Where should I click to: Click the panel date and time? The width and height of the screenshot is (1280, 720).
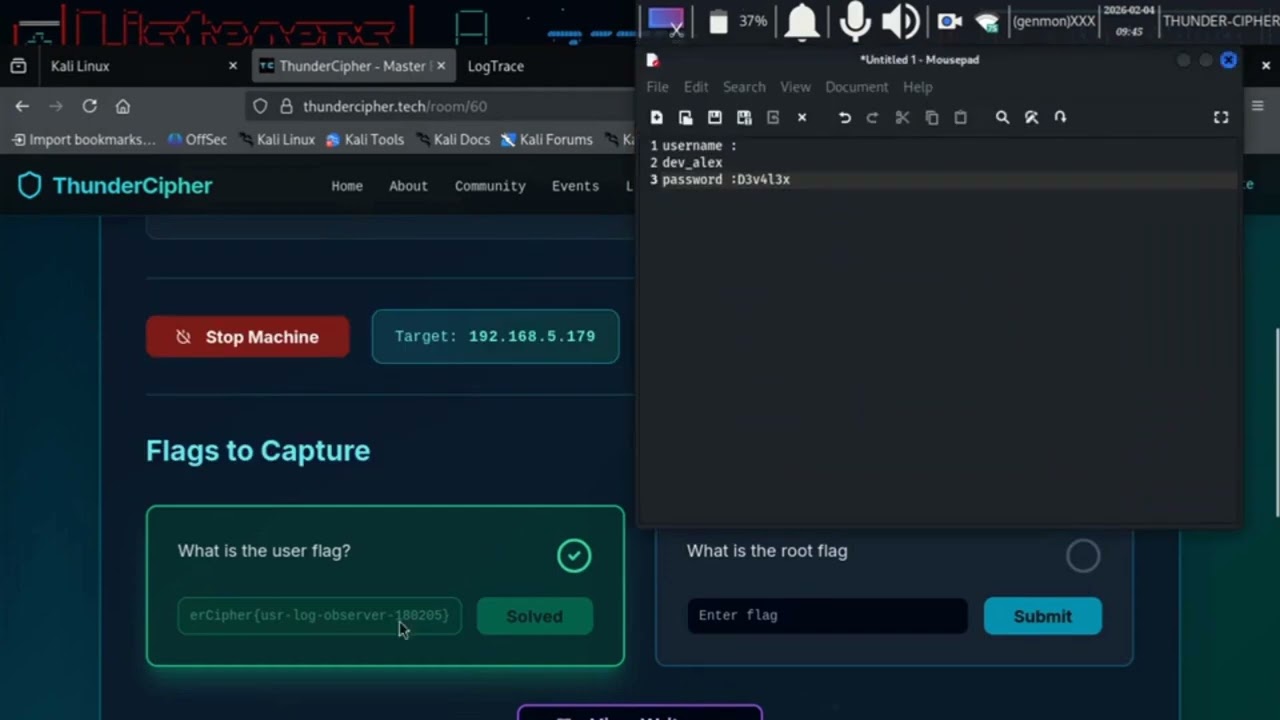(1128, 21)
